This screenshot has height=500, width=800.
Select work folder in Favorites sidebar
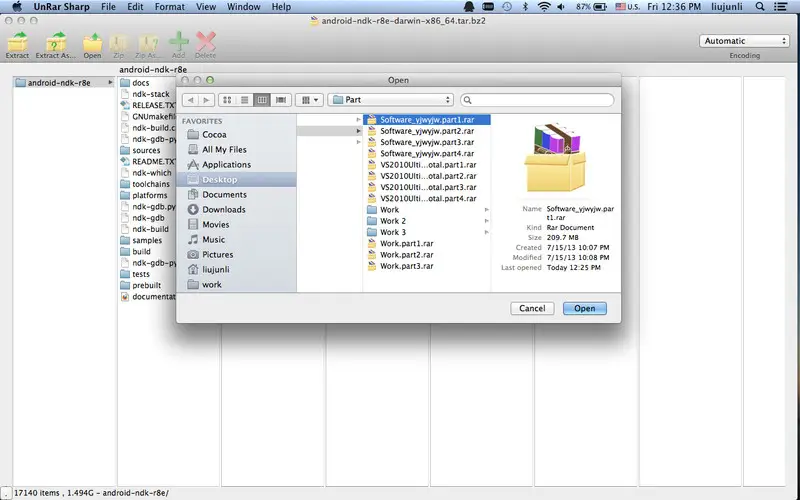coord(212,285)
